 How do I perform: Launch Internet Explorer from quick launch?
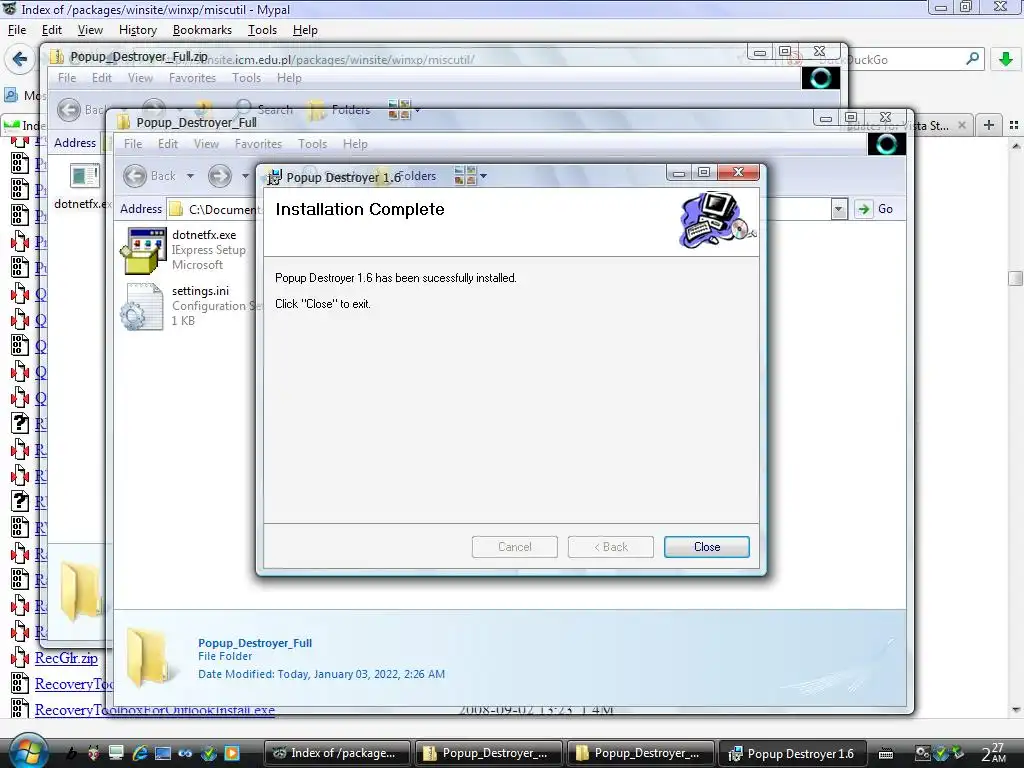[140, 753]
